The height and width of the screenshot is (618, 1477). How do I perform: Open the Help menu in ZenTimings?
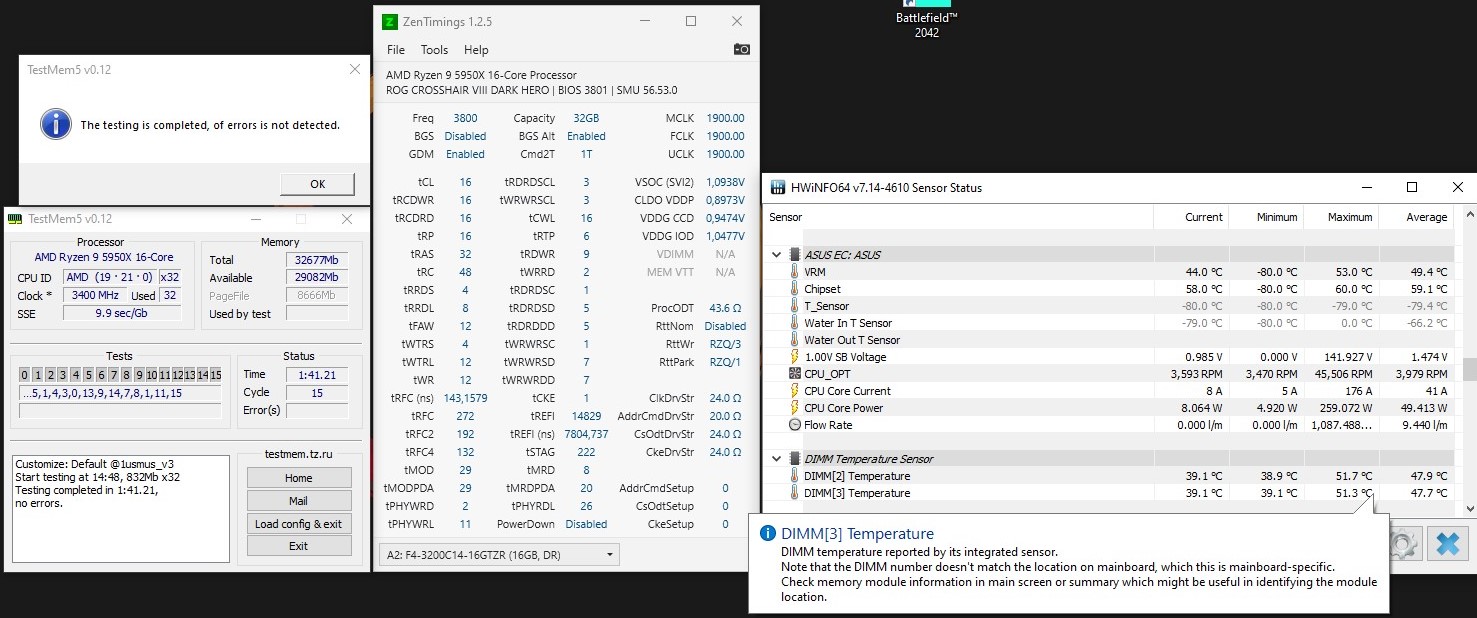click(476, 50)
